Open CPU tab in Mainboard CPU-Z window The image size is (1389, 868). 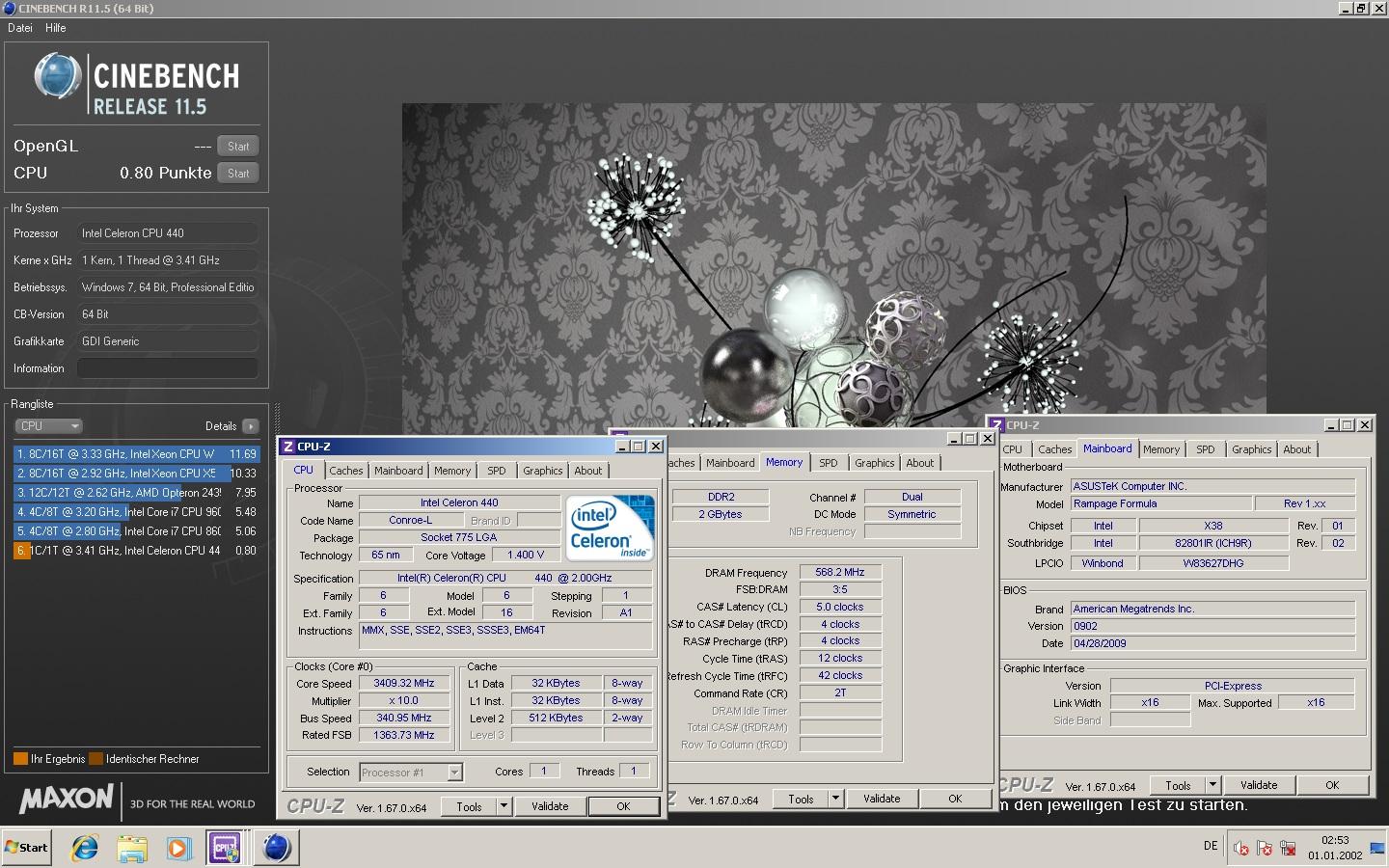tap(1013, 449)
